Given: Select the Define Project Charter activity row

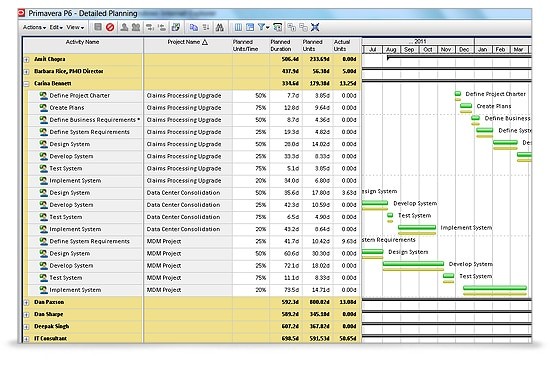Looking at the screenshot, I should click(x=192, y=95).
